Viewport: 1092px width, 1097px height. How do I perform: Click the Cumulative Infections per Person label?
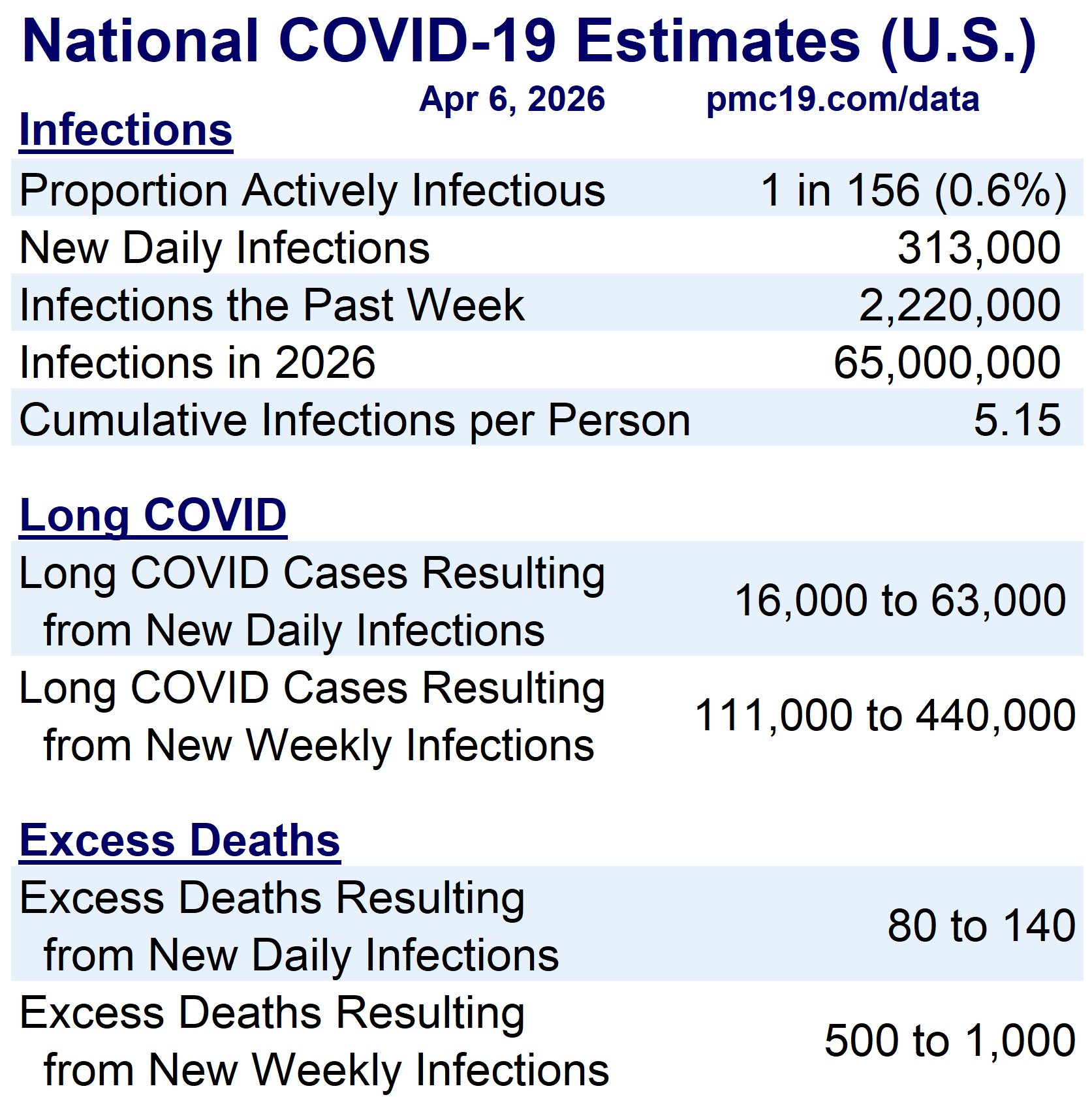[x=354, y=420]
